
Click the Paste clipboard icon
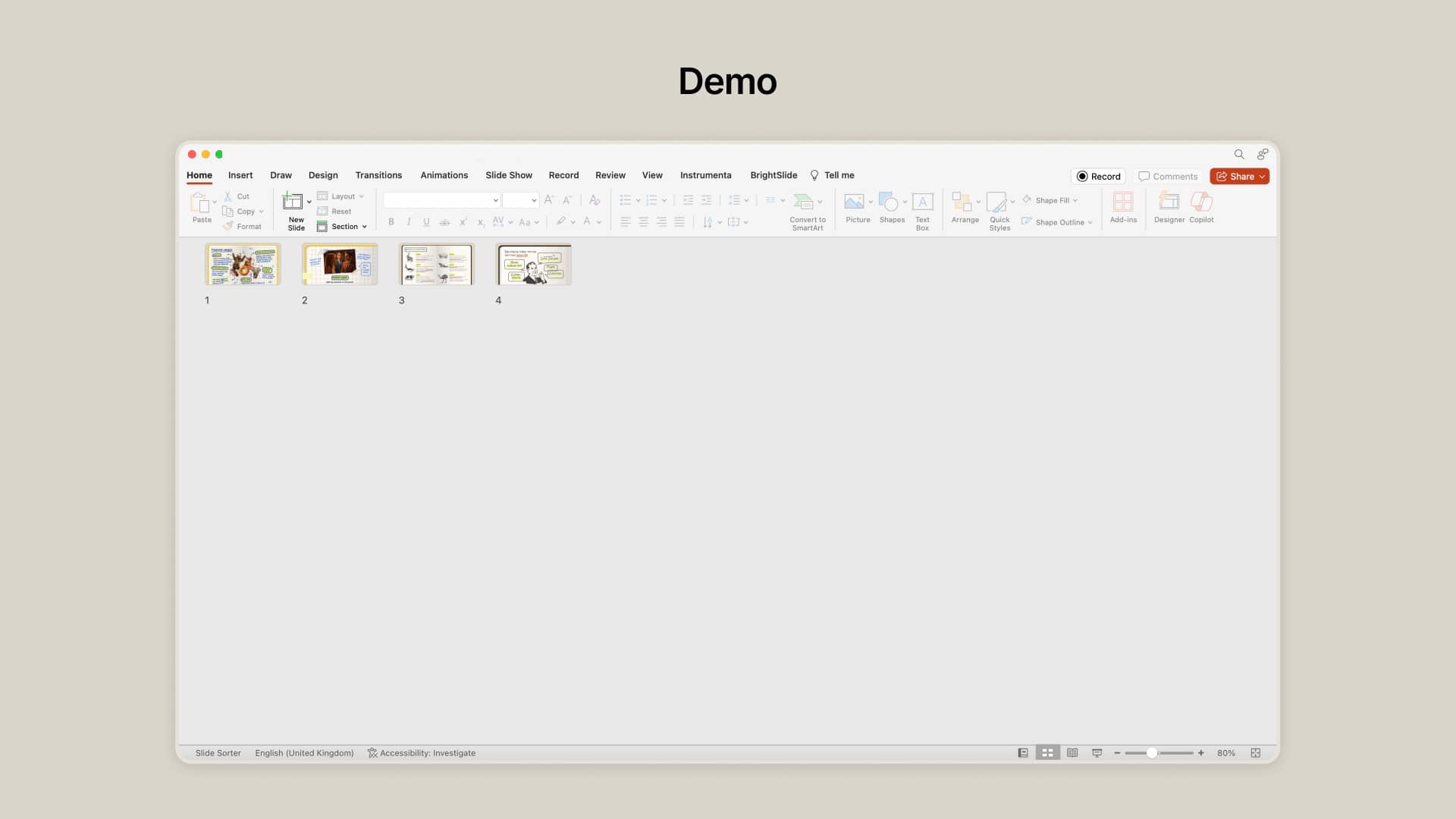(199, 202)
